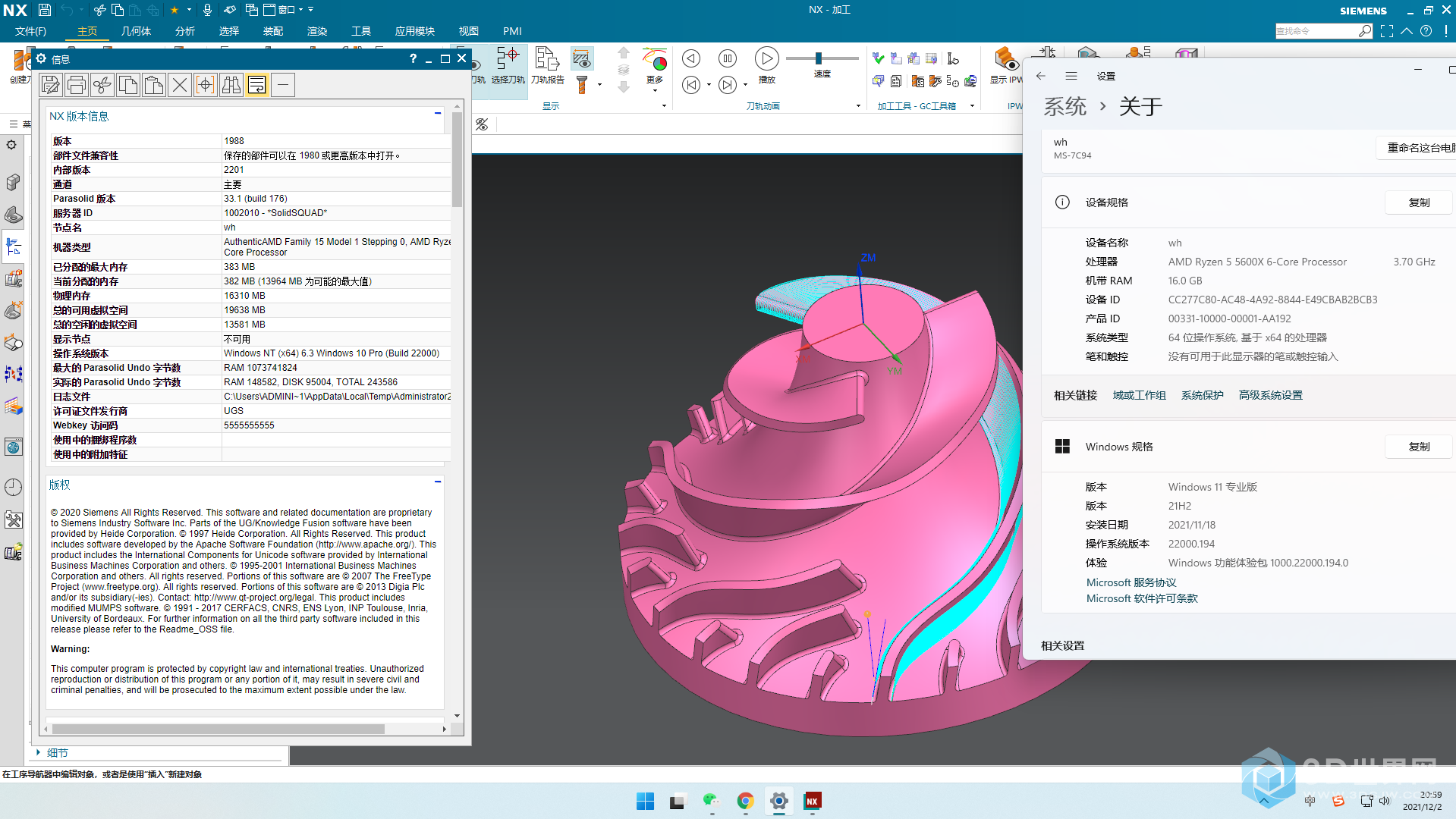Screen dimensions: 1456x819
Task: Open the favorites star icon
Action: click(175, 10)
